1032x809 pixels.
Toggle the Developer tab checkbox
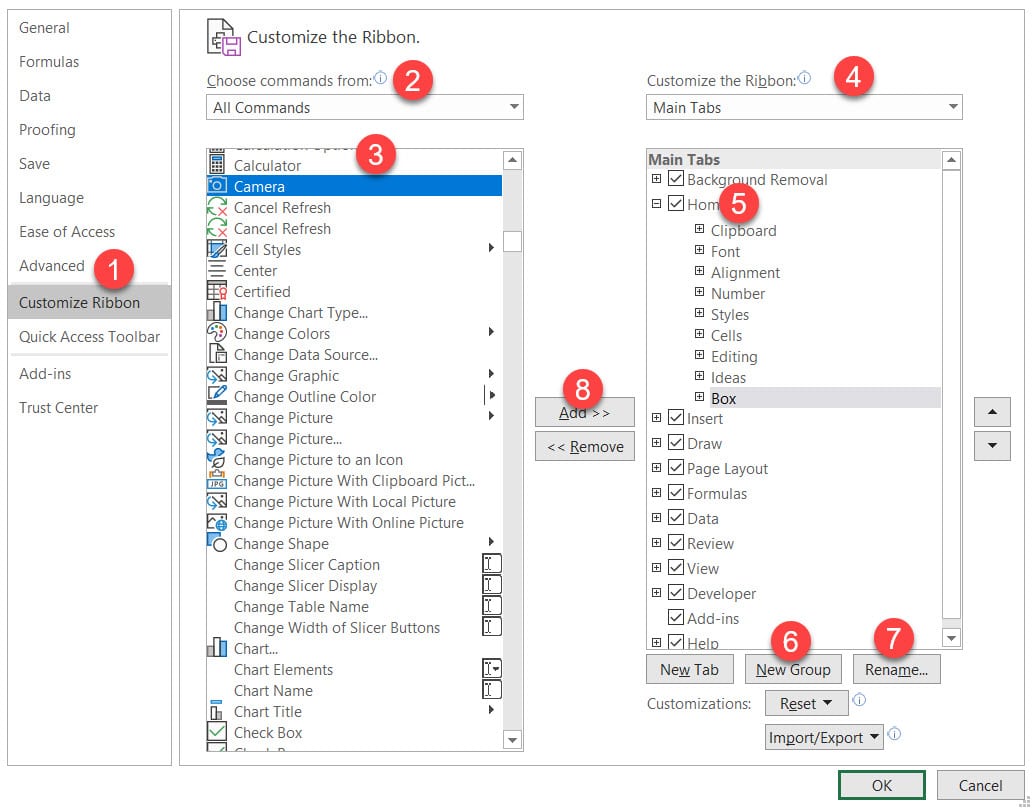676,592
